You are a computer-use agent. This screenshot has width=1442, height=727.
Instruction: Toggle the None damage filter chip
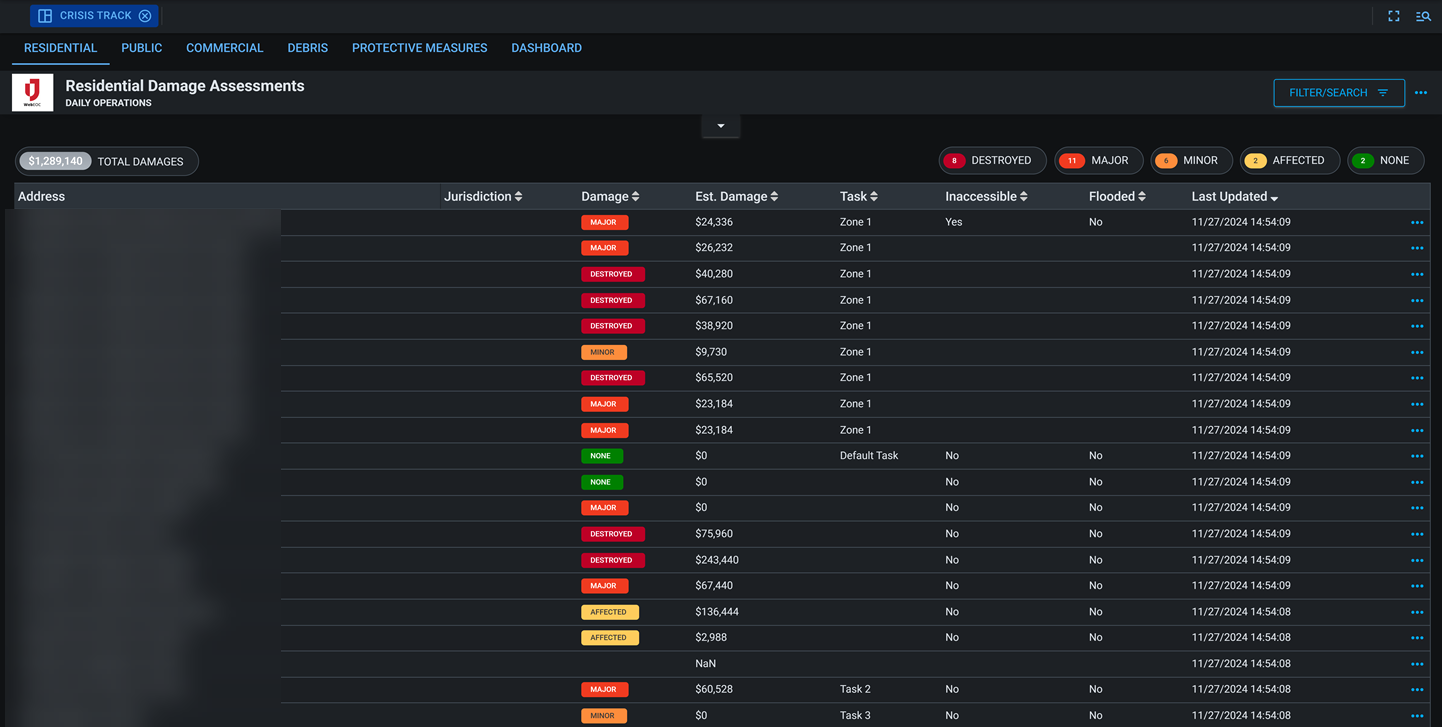[1385, 160]
